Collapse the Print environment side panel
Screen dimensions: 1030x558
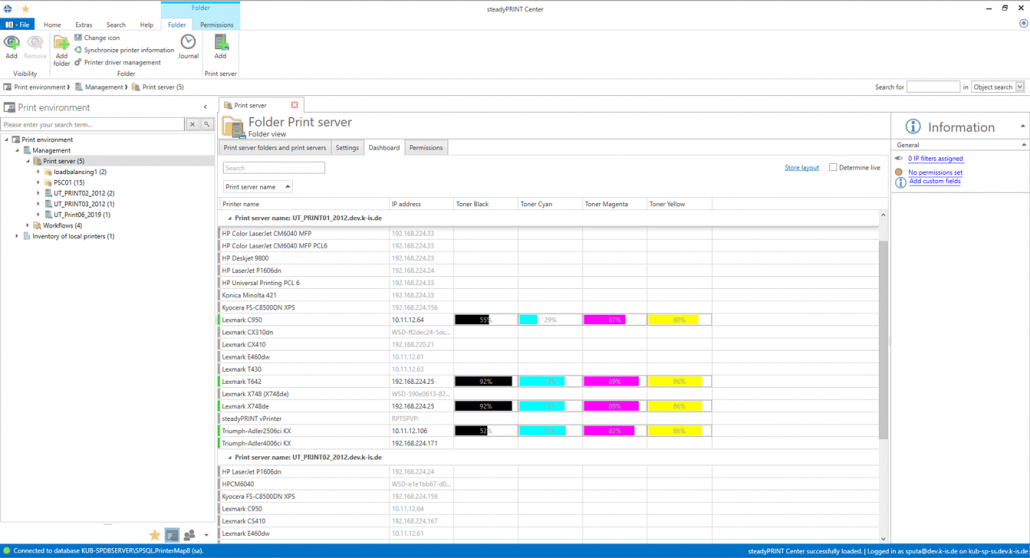pyautogui.click(x=206, y=107)
